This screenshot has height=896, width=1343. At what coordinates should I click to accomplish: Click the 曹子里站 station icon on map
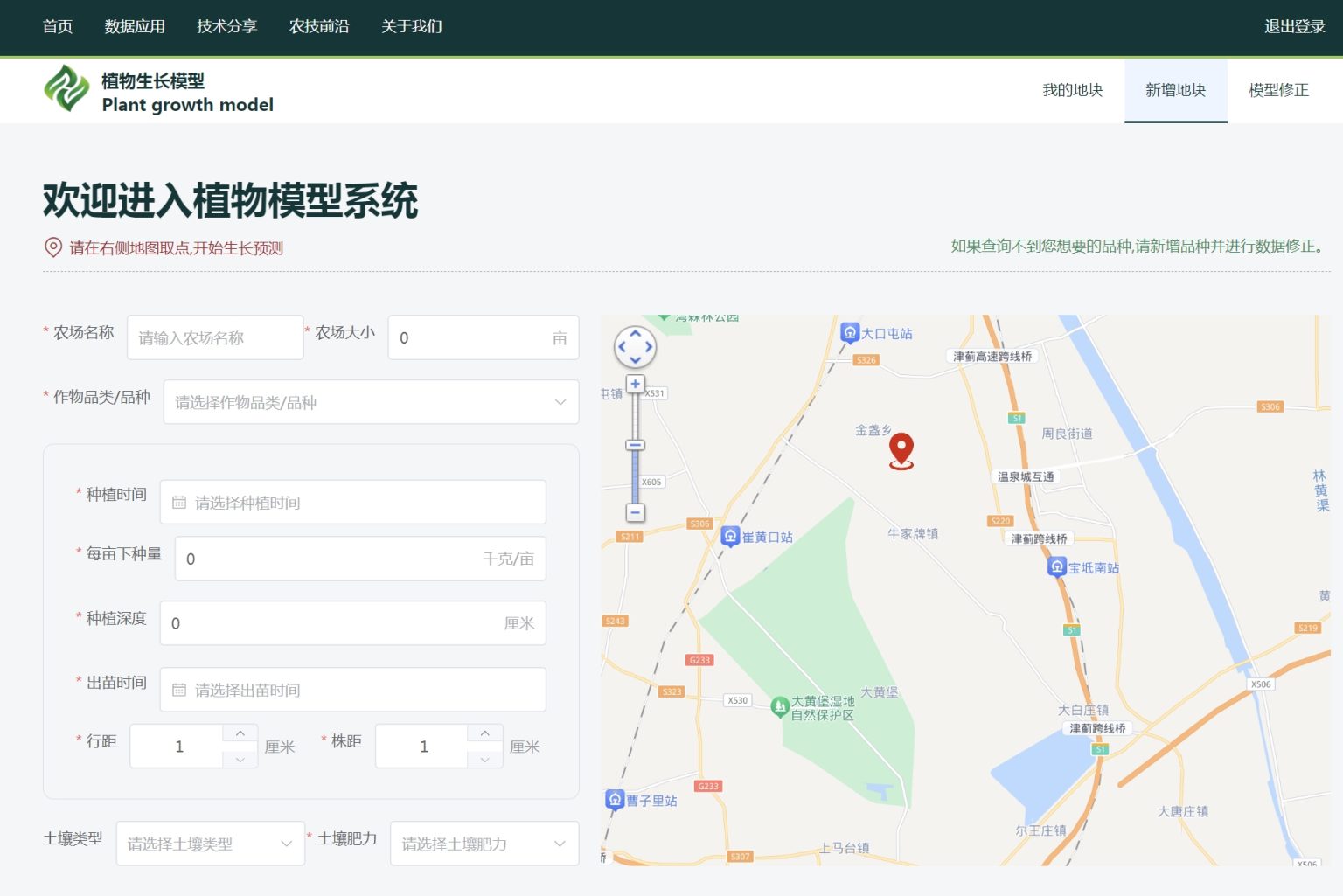point(615,800)
